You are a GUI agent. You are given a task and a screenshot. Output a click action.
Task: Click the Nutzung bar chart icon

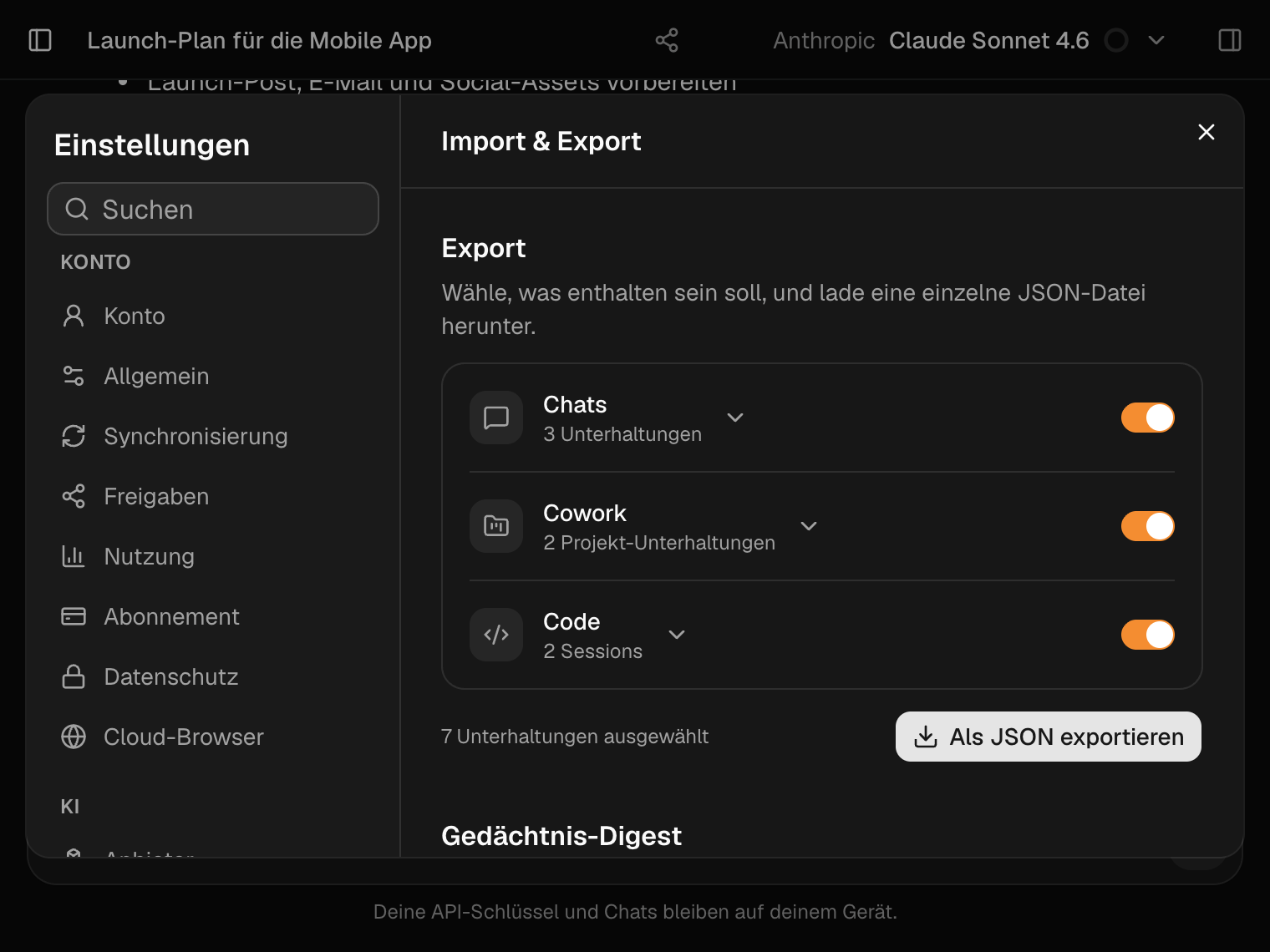74,556
